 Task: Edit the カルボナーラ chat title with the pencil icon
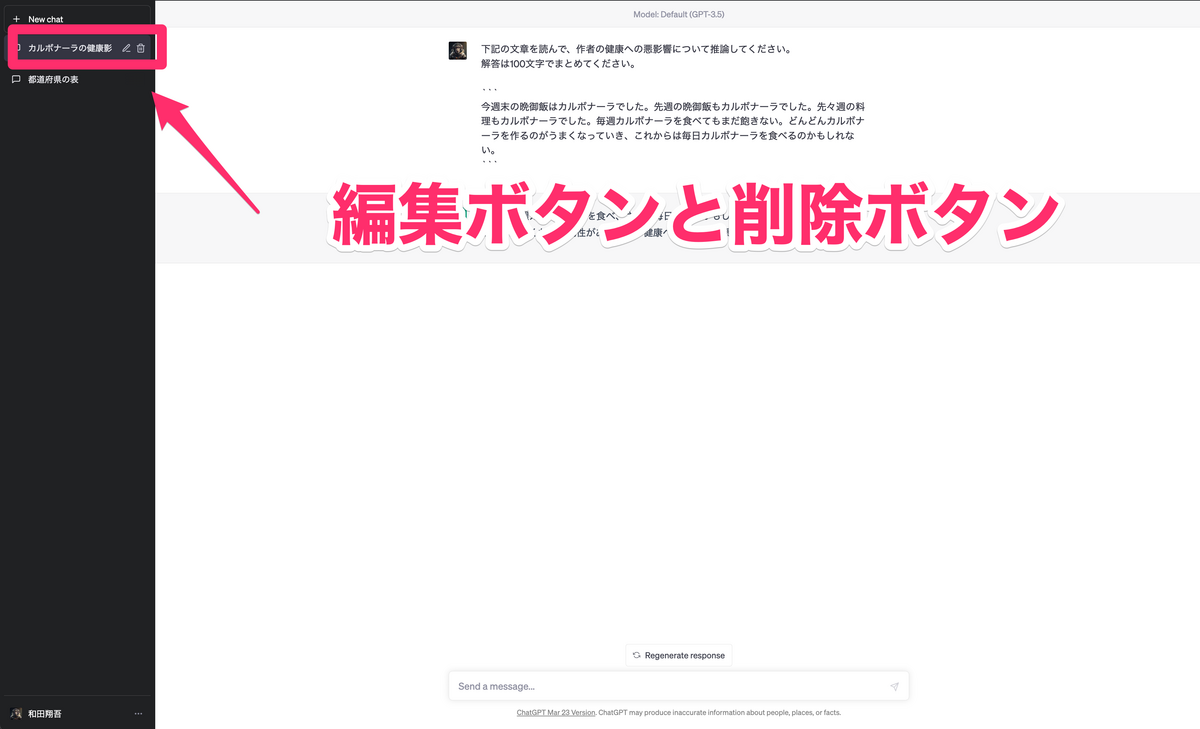coord(126,48)
